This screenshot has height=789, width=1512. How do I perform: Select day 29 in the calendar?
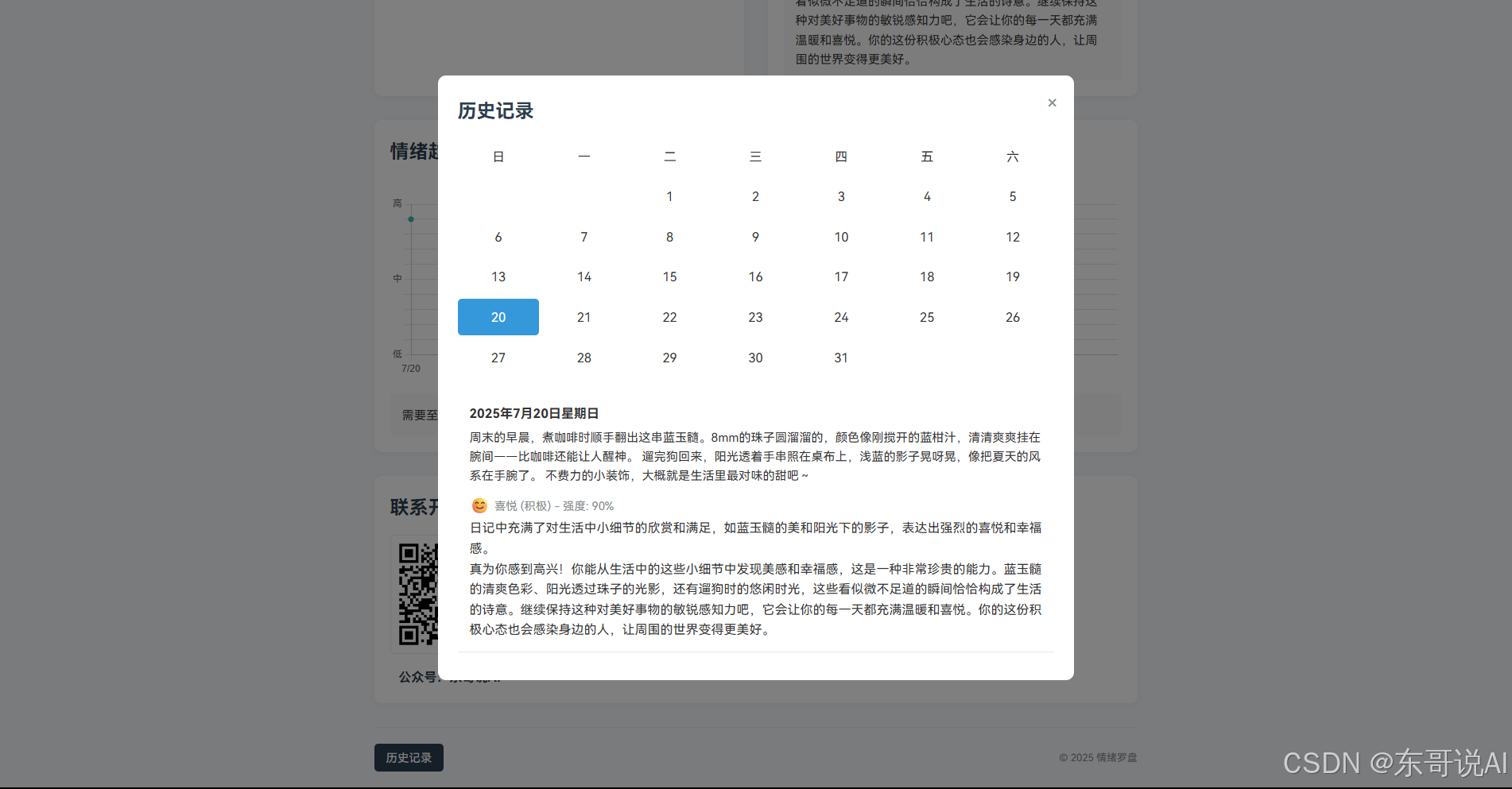(x=669, y=358)
